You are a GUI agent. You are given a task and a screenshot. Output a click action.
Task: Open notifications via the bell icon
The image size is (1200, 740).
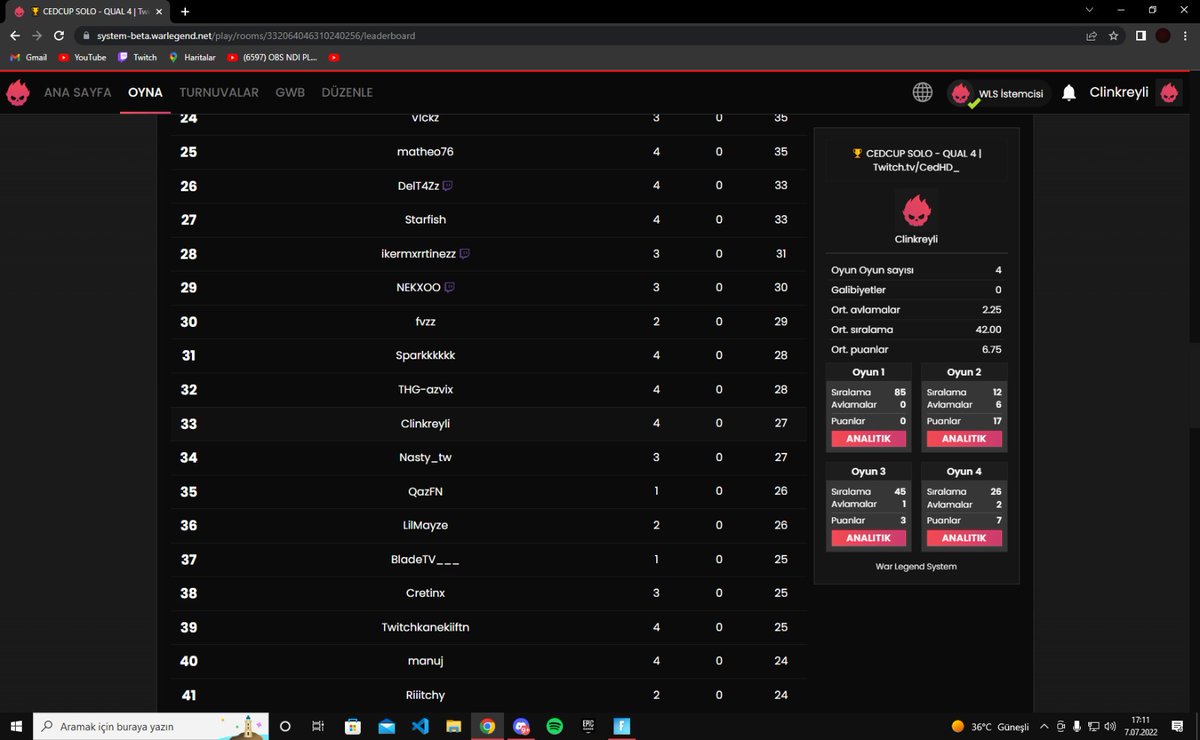[x=1068, y=92]
